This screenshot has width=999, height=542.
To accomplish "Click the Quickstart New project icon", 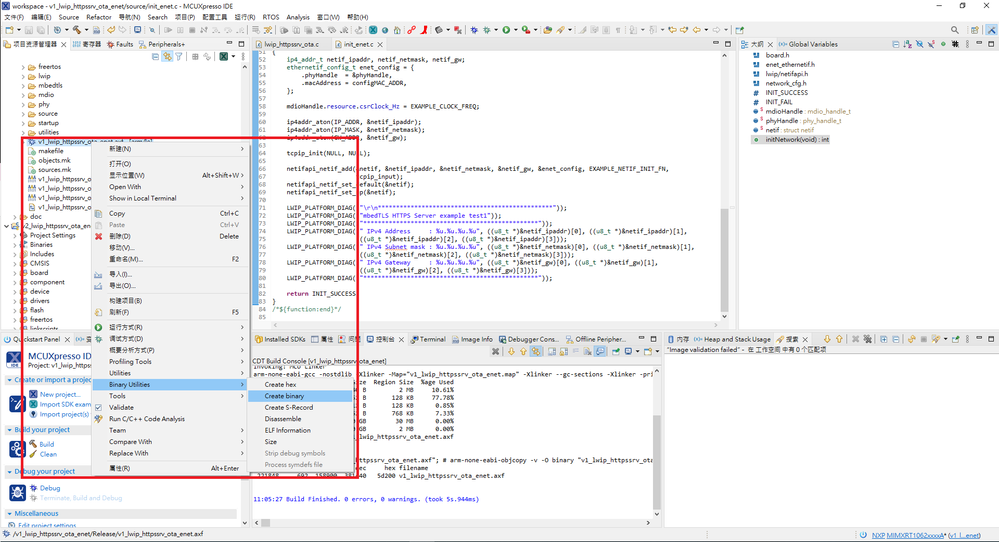I will [33, 394].
